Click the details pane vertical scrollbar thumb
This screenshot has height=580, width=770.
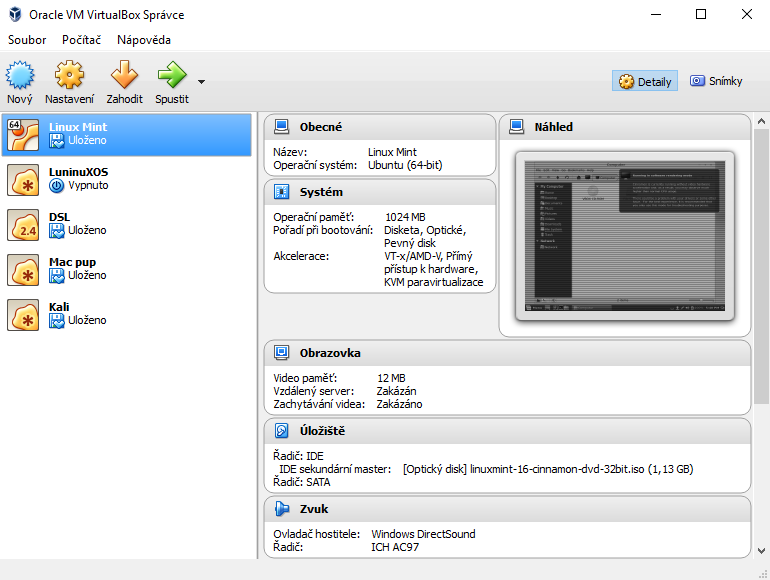(761, 266)
